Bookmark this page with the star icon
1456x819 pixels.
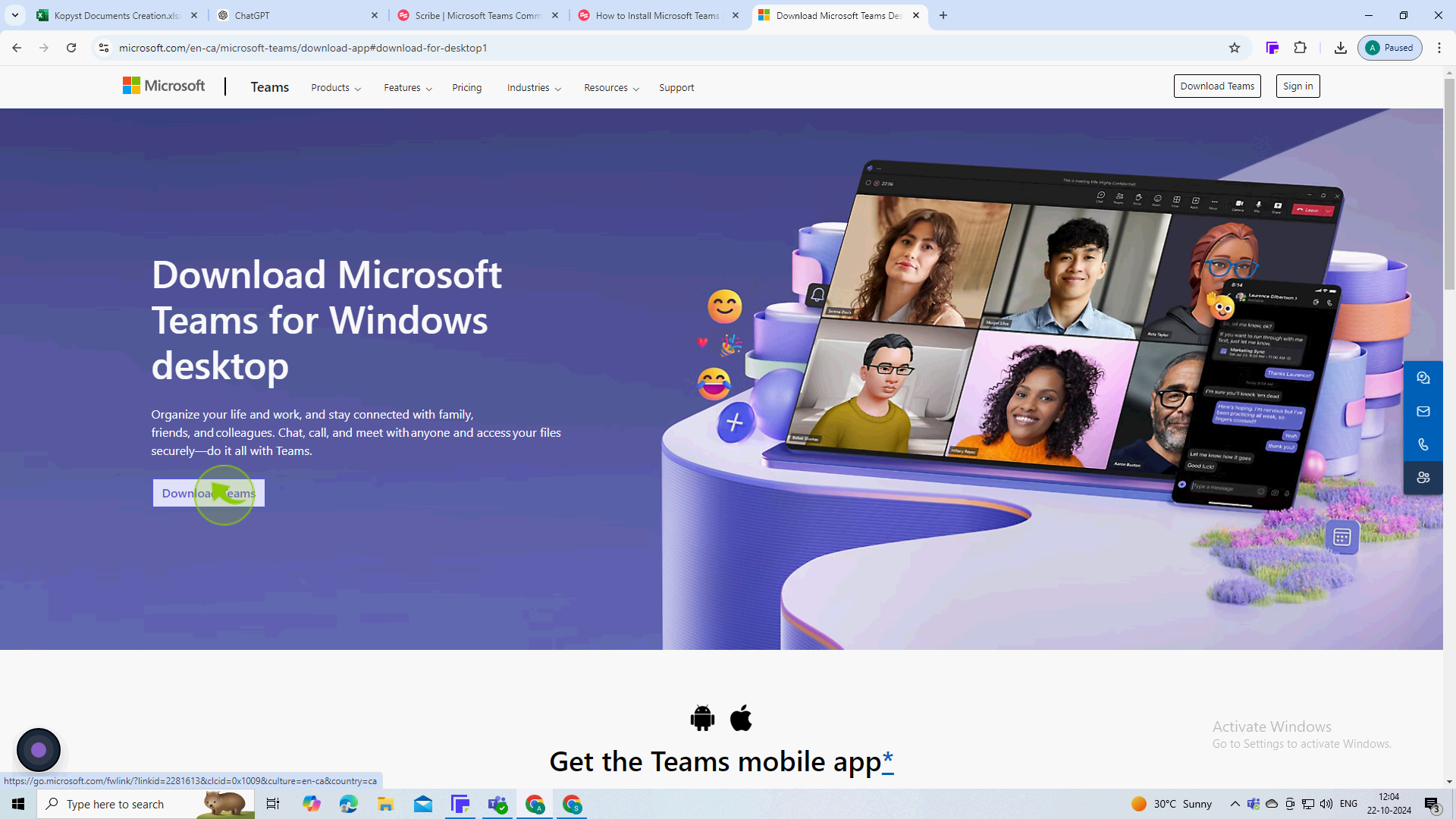click(1235, 48)
